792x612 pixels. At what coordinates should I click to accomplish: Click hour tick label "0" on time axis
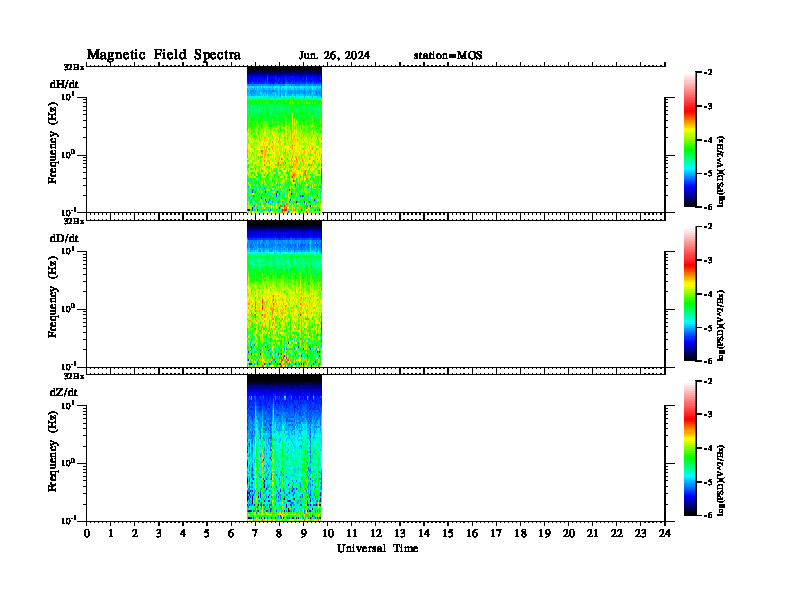(x=87, y=533)
